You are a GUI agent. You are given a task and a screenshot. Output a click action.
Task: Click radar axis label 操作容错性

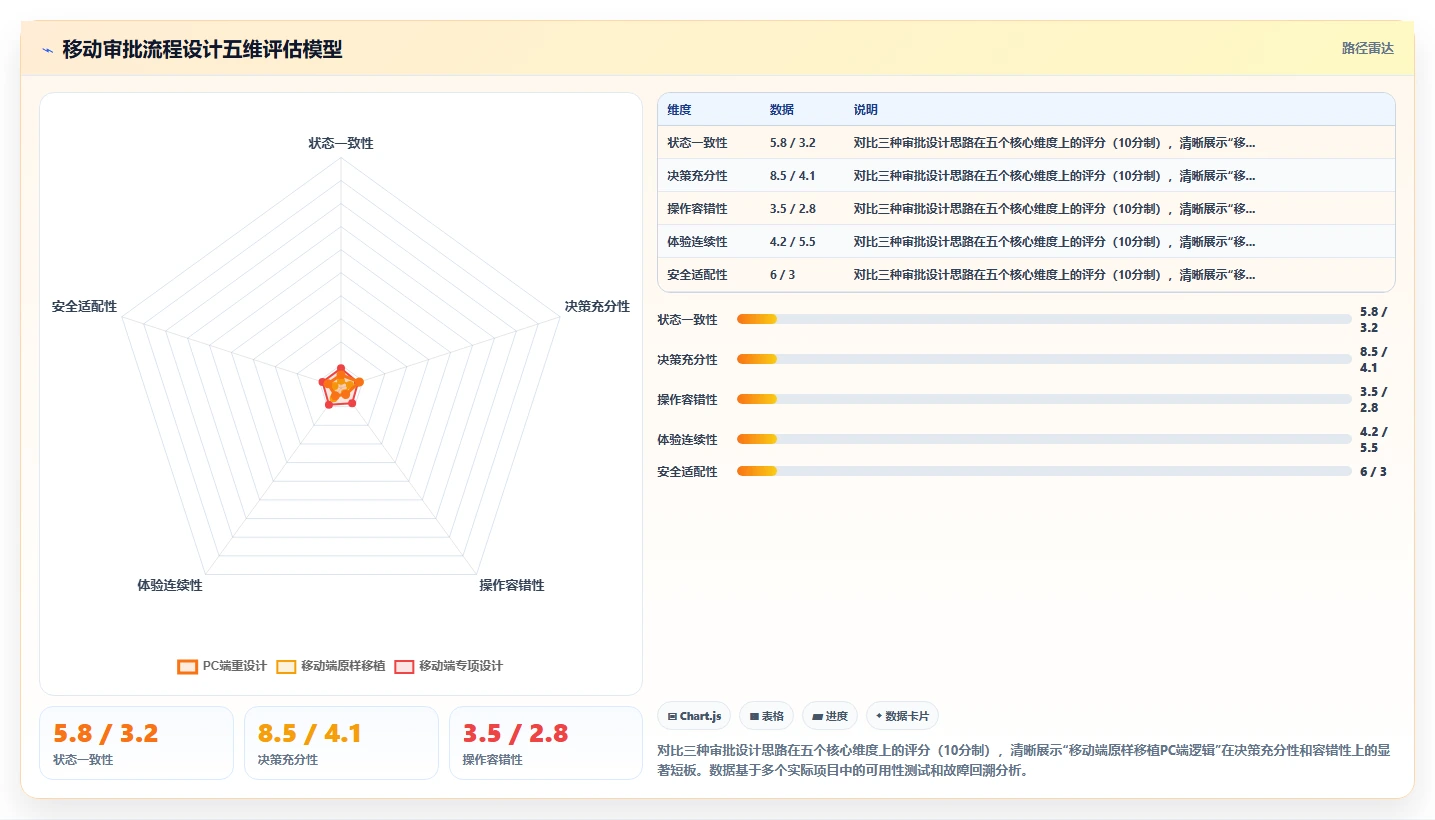tap(512, 586)
